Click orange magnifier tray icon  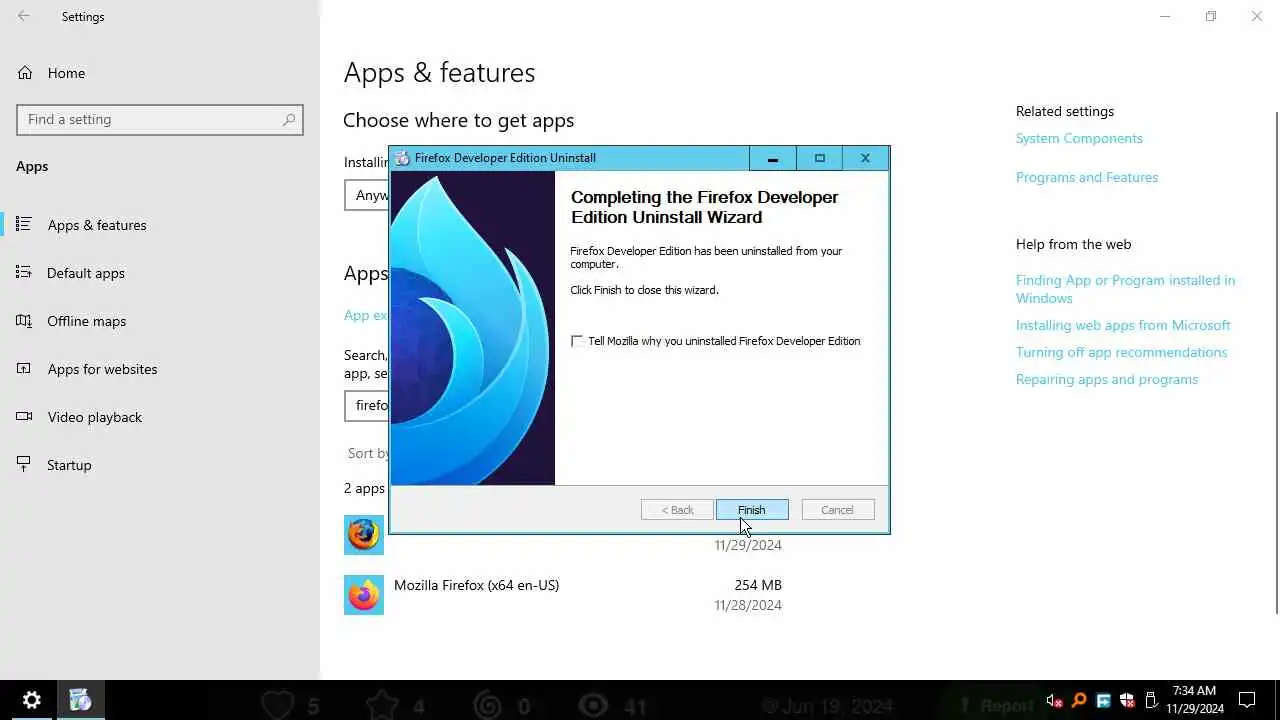[x=1079, y=701]
